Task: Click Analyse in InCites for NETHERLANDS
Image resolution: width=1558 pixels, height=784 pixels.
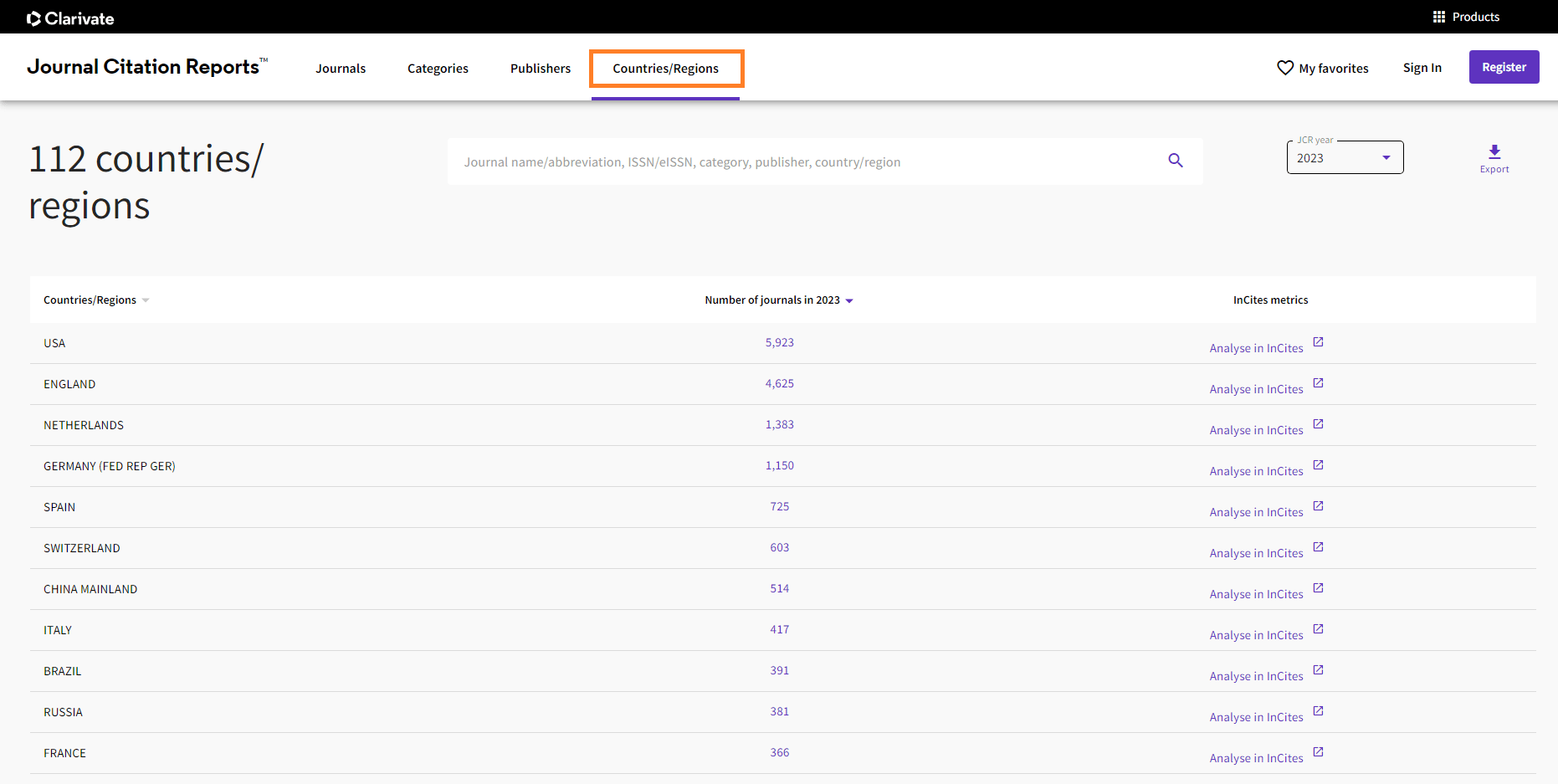Action: (1256, 430)
